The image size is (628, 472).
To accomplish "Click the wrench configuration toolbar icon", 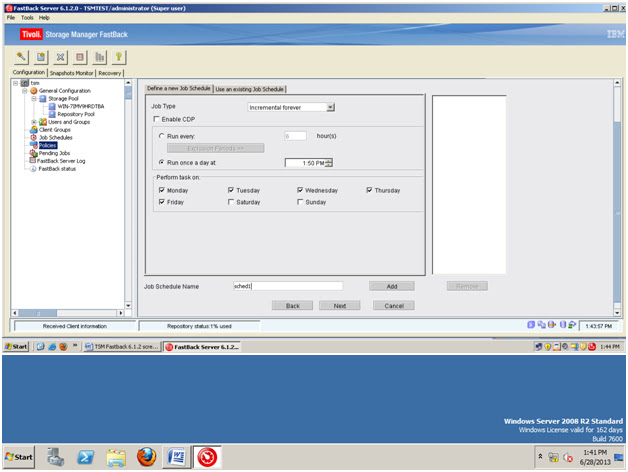I will click(22, 57).
